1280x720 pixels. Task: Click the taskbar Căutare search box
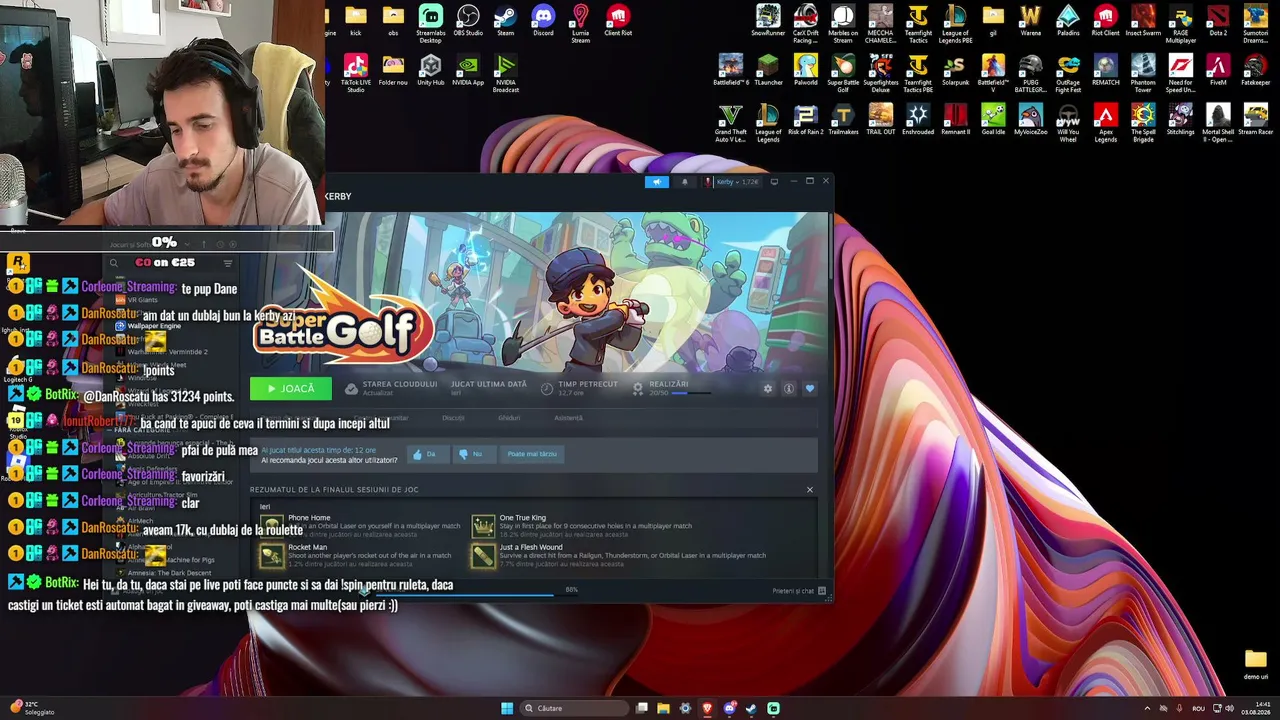point(577,709)
